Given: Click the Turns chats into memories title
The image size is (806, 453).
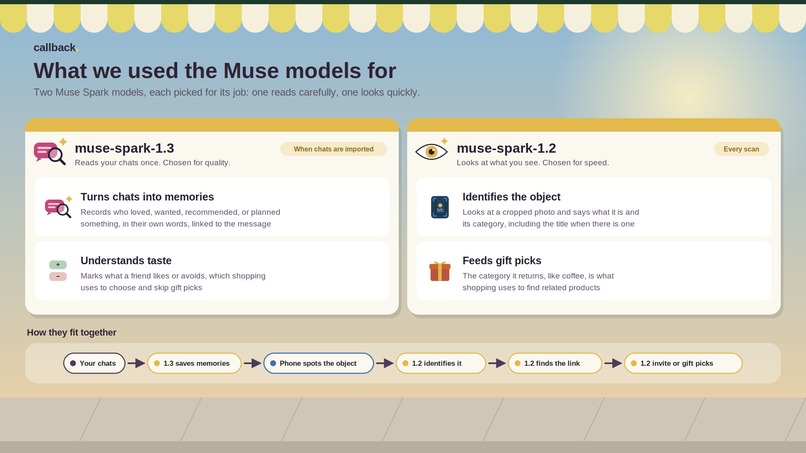Looking at the screenshot, I should [147, 197].
